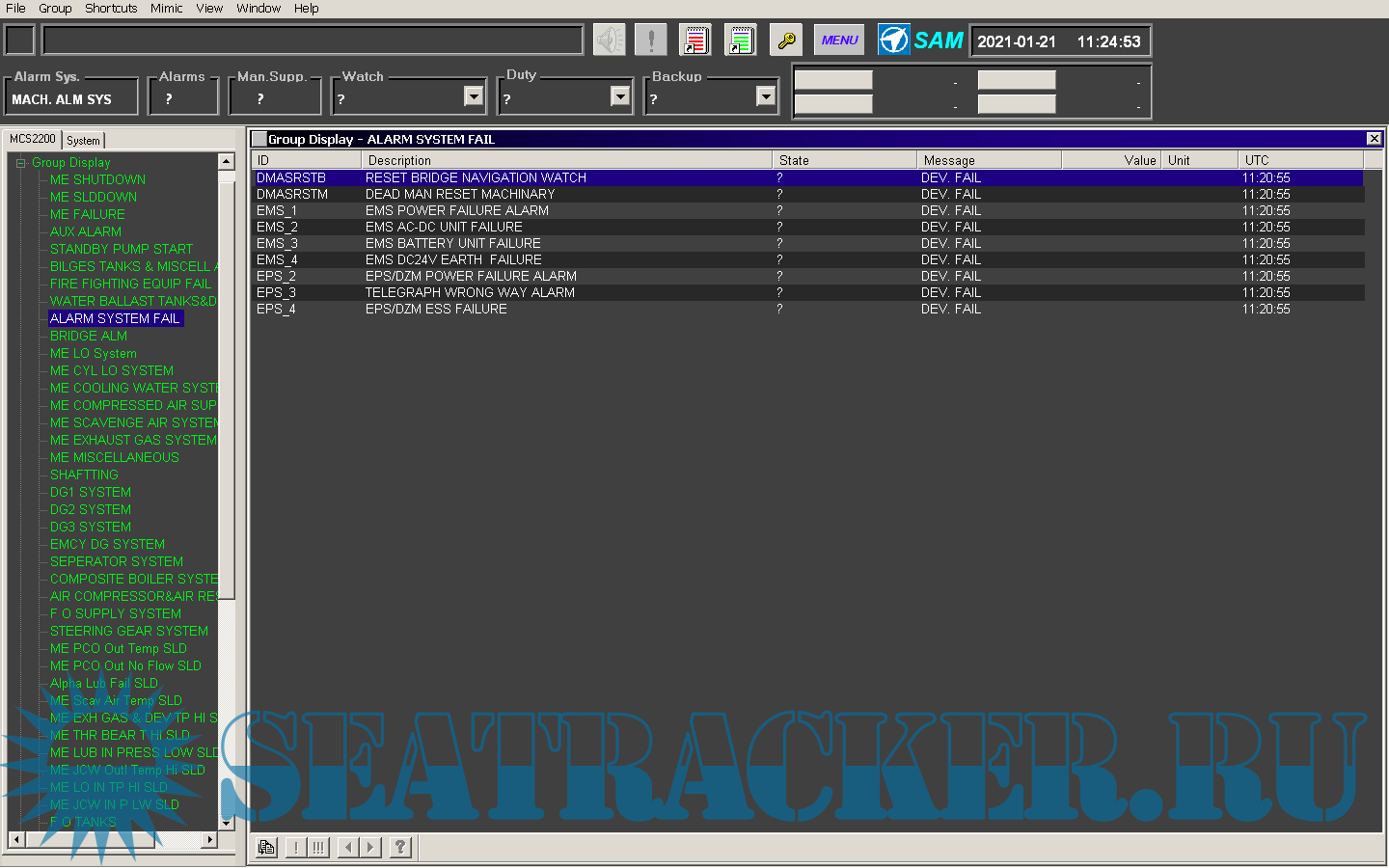Click the question mark help icon at bottom
1389x868 pixels.
coord(400,848)
